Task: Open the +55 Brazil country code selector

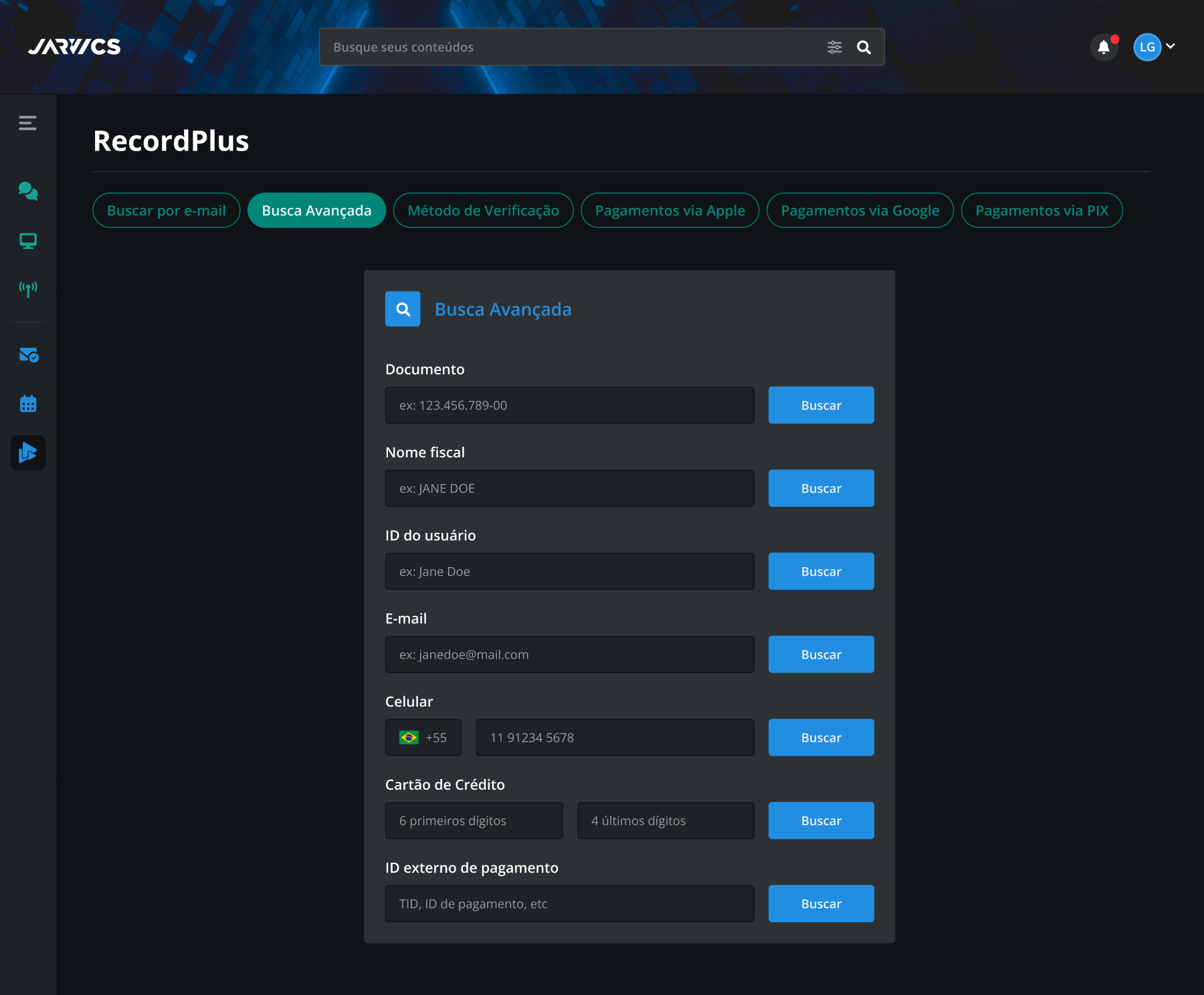Action: point(423,738)
